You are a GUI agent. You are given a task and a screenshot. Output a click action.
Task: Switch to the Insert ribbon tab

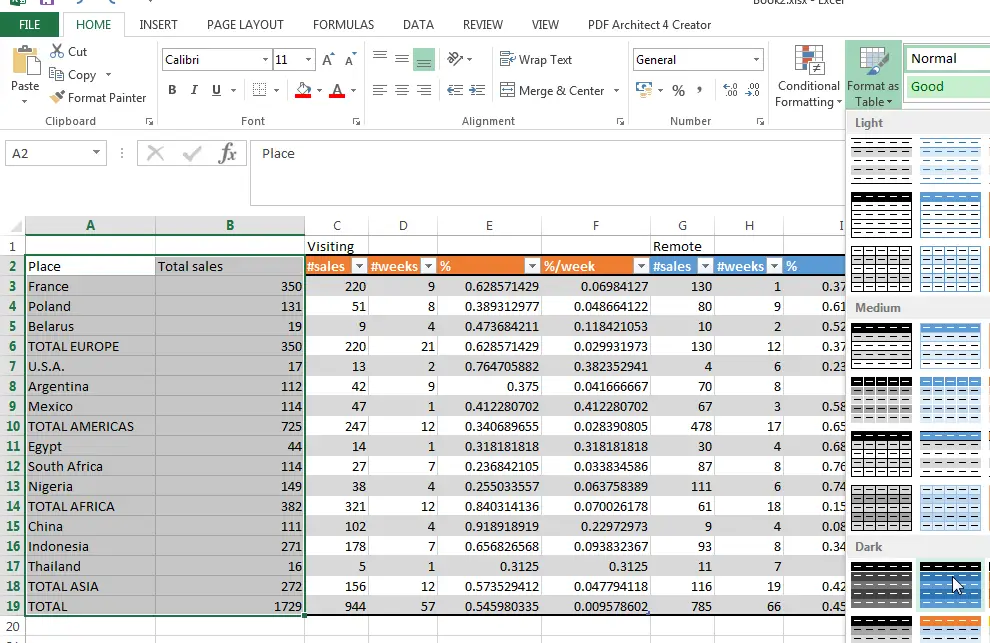[x=158, y=24]
